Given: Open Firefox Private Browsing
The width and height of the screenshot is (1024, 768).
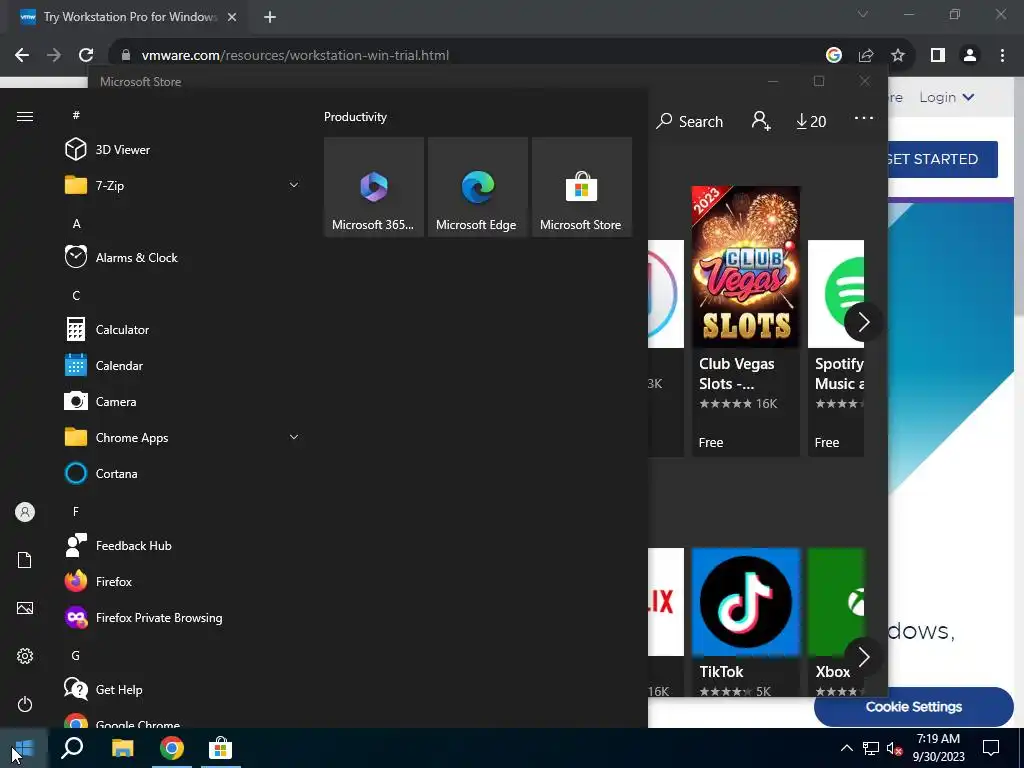Looking at the screenshot, I should (x=183, y=617).
